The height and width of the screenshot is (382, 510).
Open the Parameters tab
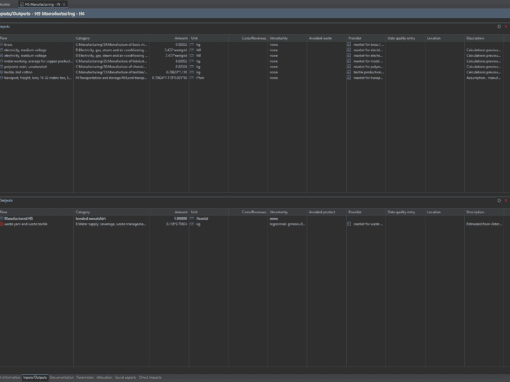(85, 378)
